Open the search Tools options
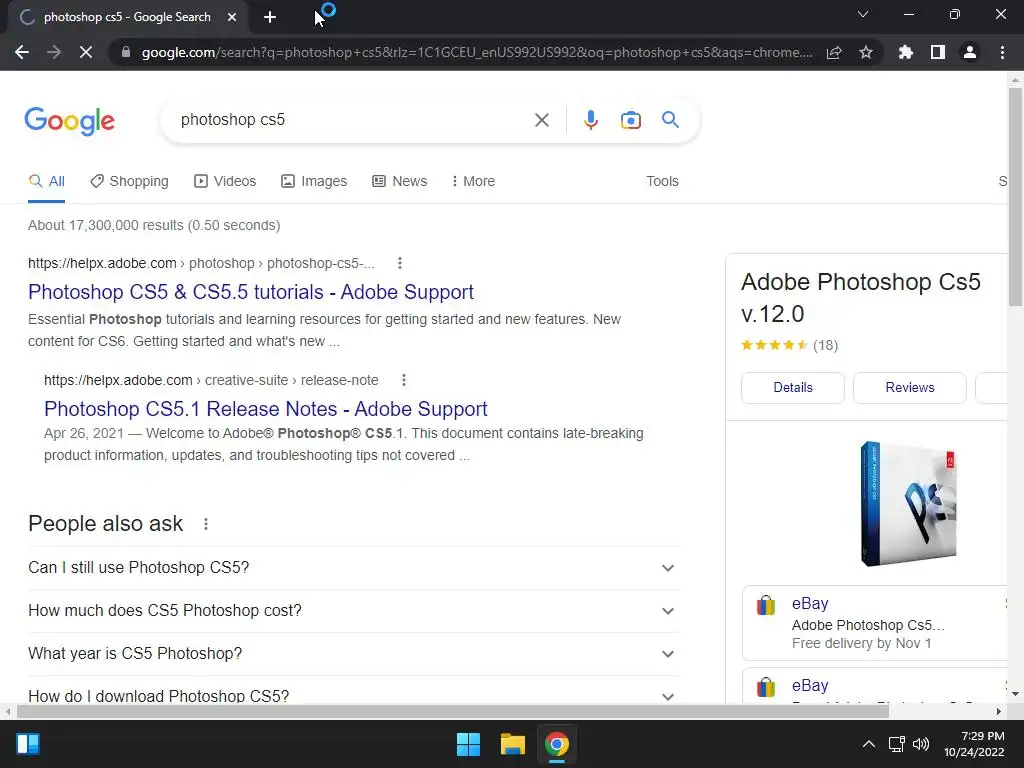This screenshot has width=1024, height=768. [x=662, y=182]
